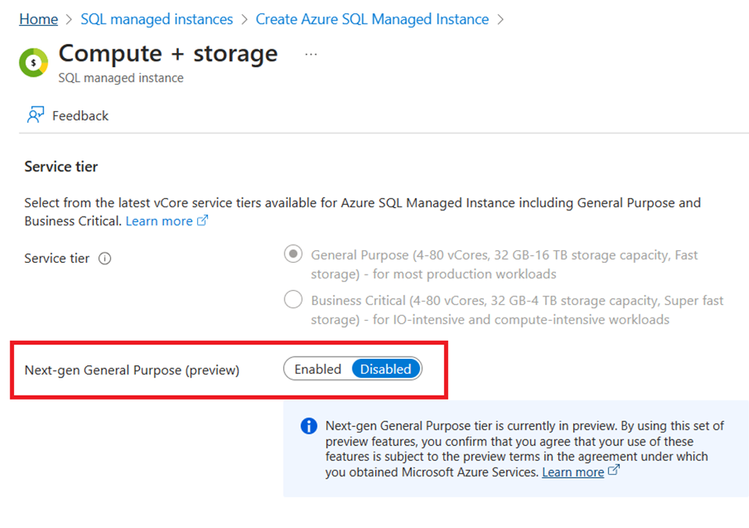
Task: Click external link icon in preview notice
Action: [614, 471]
